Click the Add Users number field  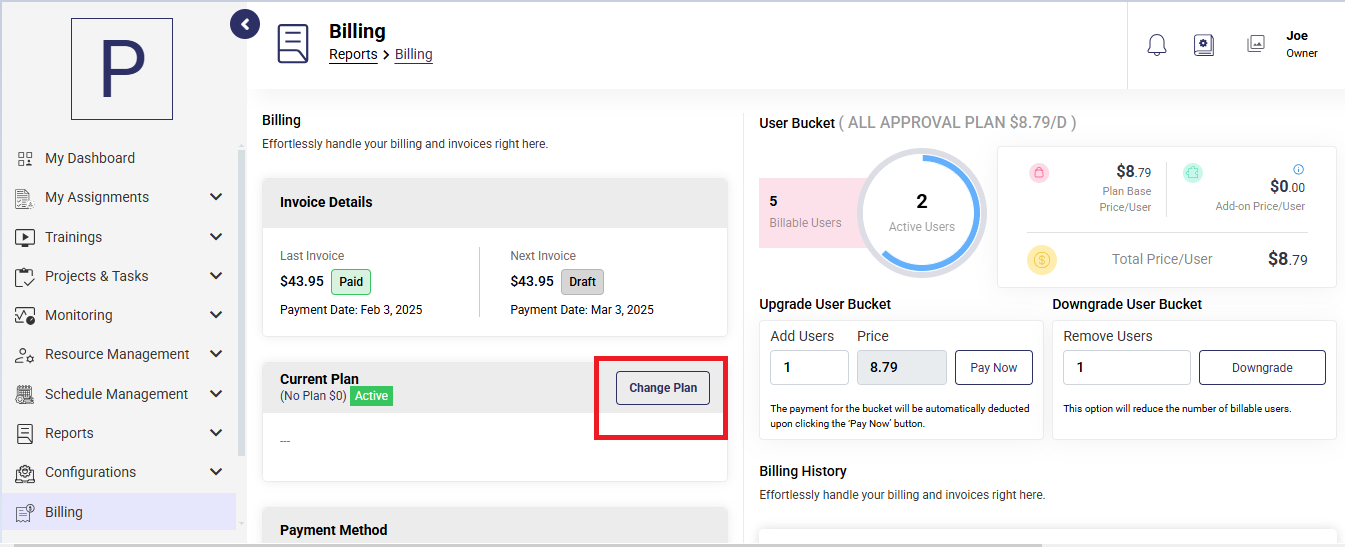click(x=809, y=367)
